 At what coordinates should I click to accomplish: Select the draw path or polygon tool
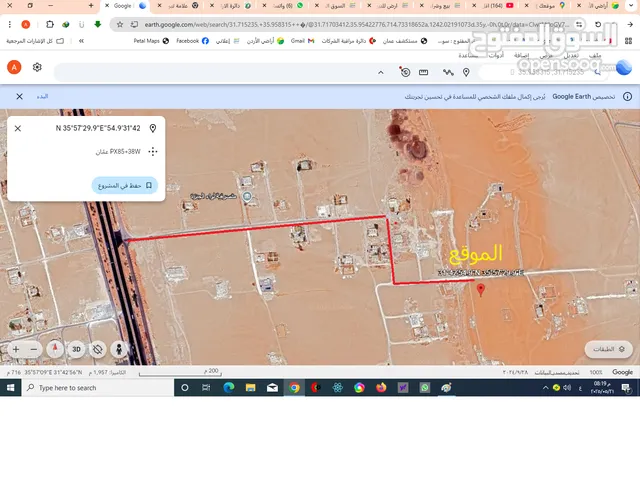(448, 72)
